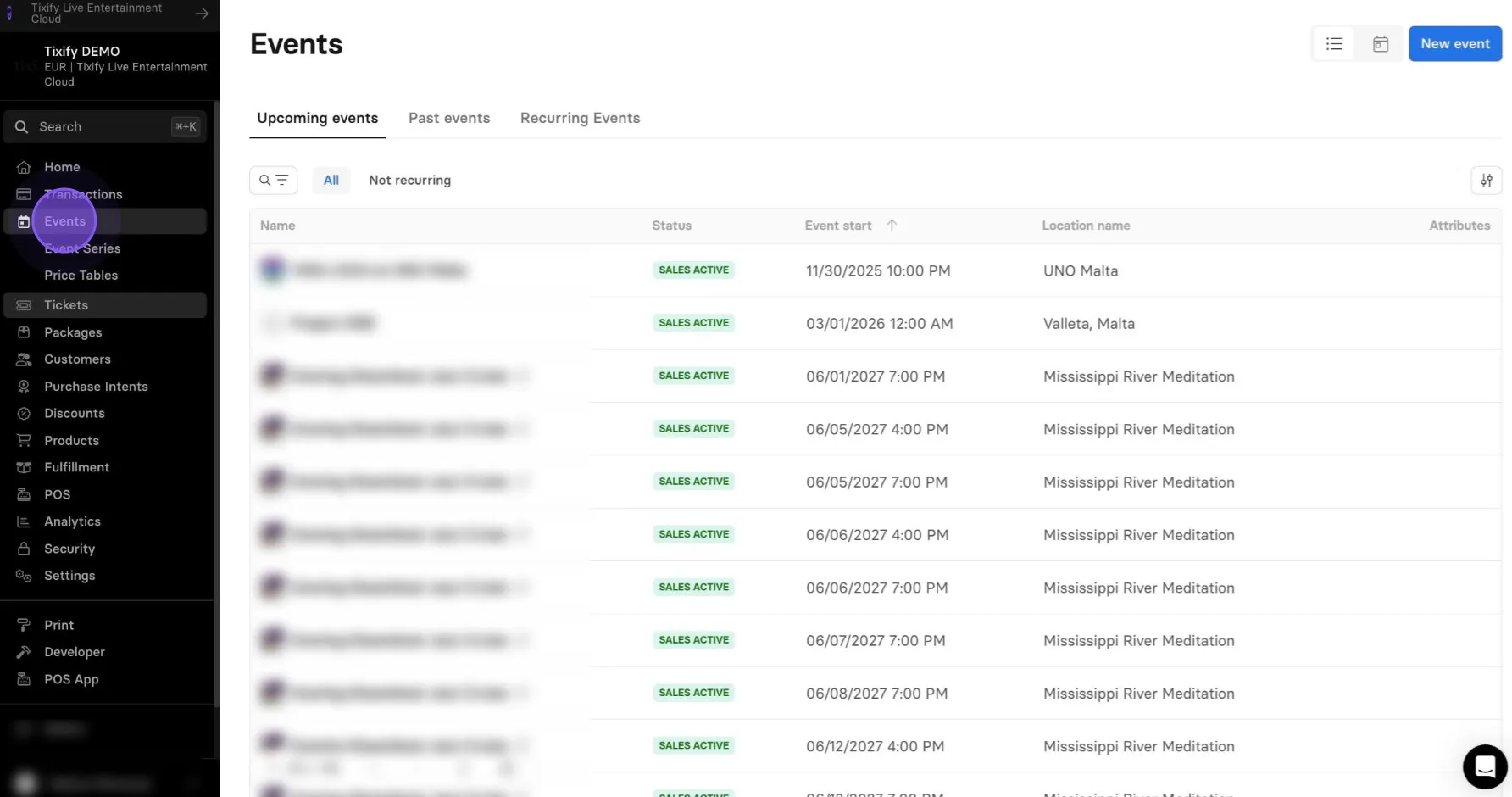Open the Settings link
This screenshot has height=797, width=1512.
tap(69, 576)
